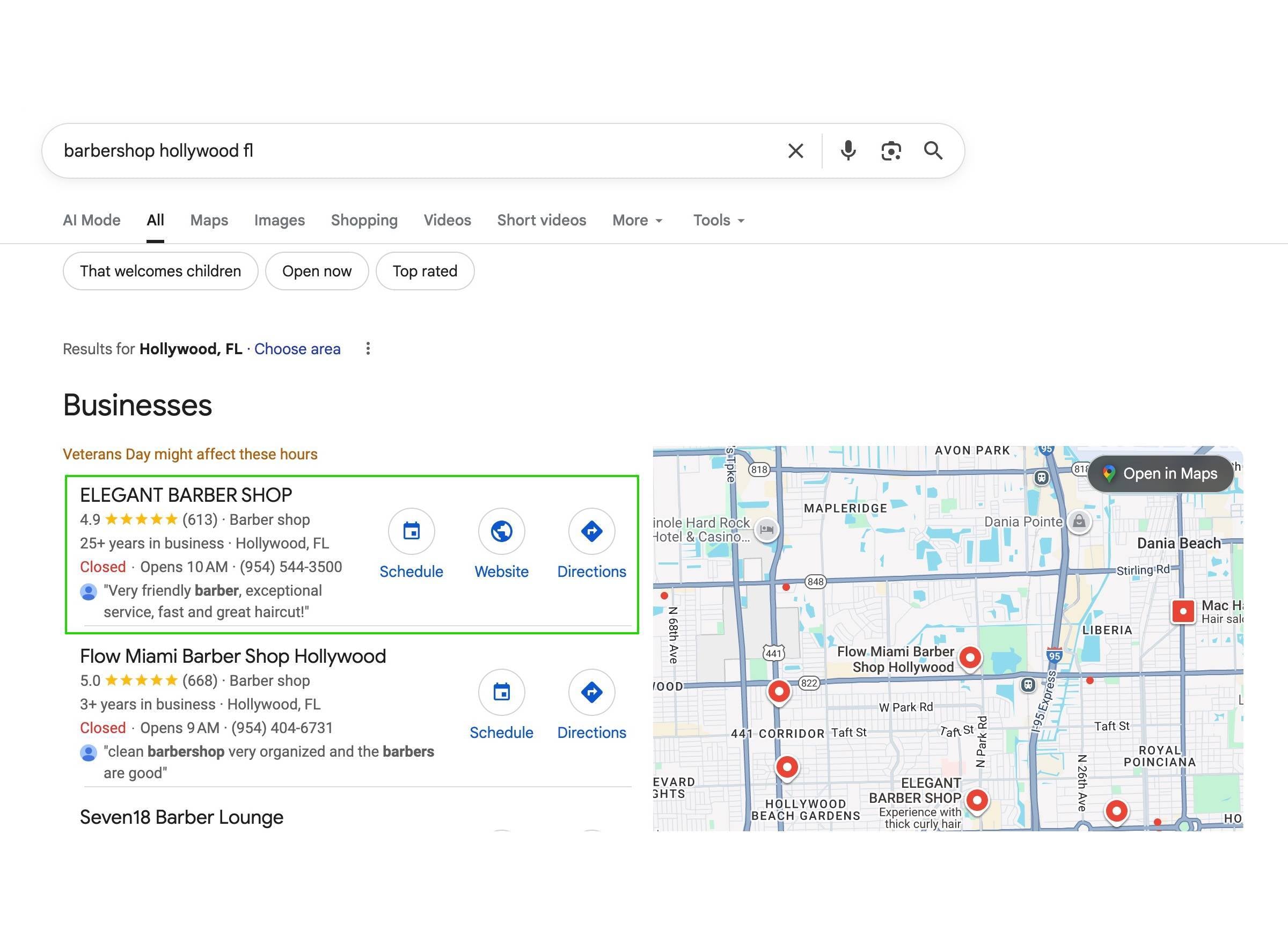This screenshot has width=1288, height=937.
Task: Click the Open in Maps button
Action: 1160,474
